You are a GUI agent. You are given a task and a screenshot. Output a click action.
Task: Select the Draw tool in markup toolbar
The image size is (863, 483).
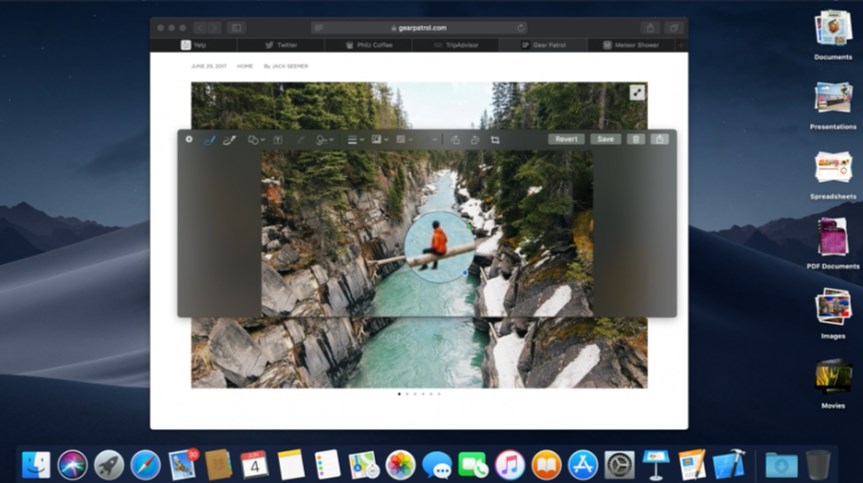[229, 140]
